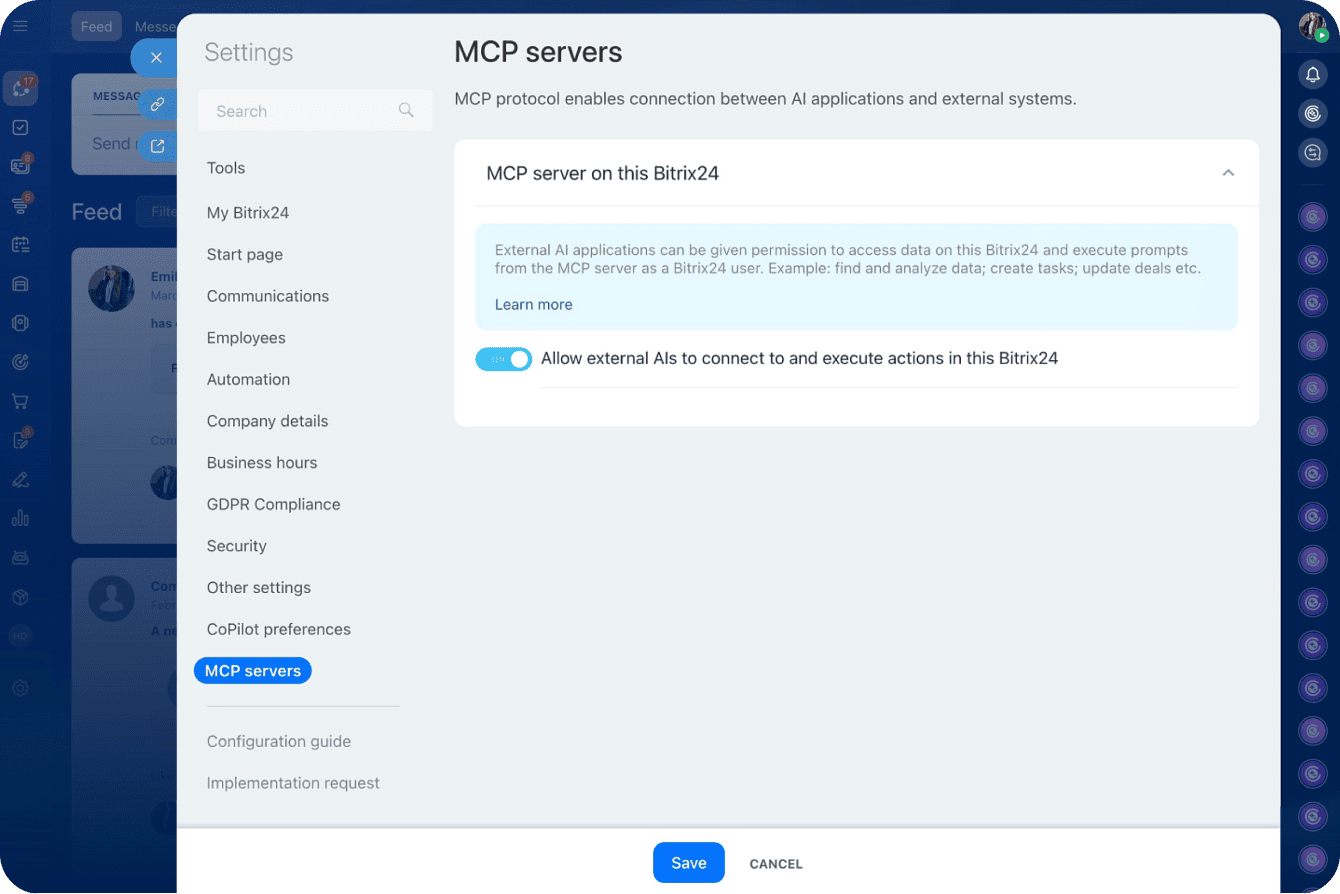Select CoPilot preferences in settings menu
The width and height of the screenshot is (1340, 894).
(278, 629)
